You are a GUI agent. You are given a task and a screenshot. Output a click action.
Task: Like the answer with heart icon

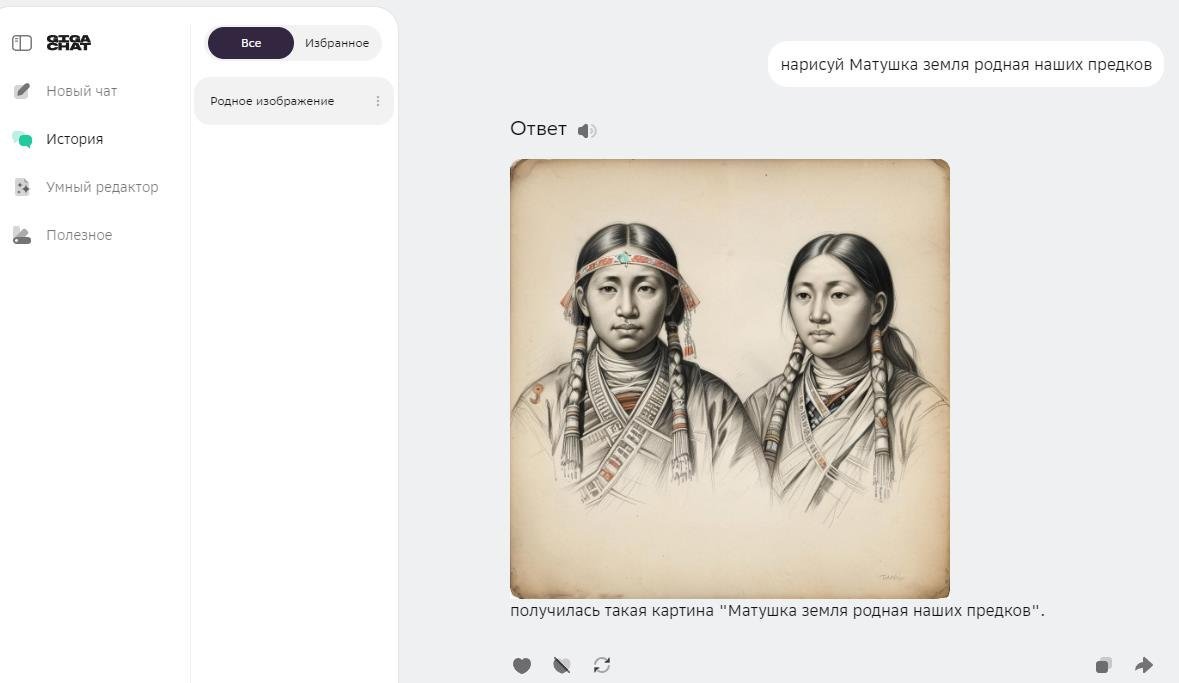pyautogui.click(x=522, y=665)
